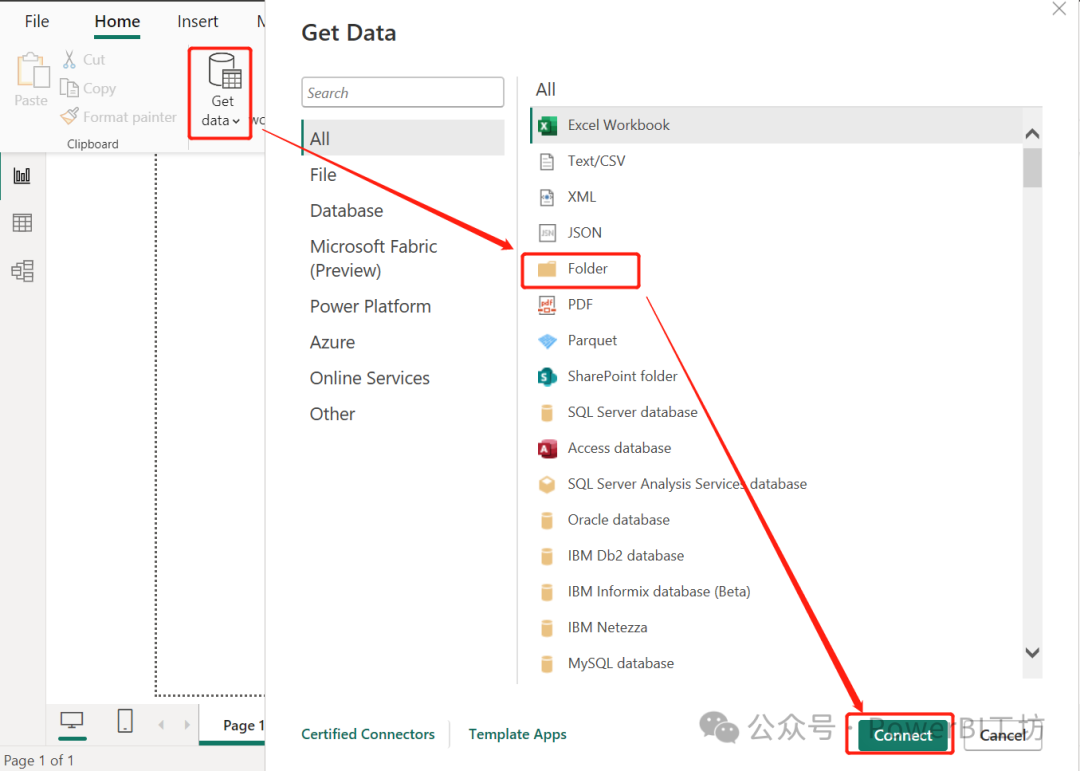The height and width of the screenshot is (771, 1080).
Task: Click the scrollbar down arrow in connector list
Action: [x=1032, y=652]
